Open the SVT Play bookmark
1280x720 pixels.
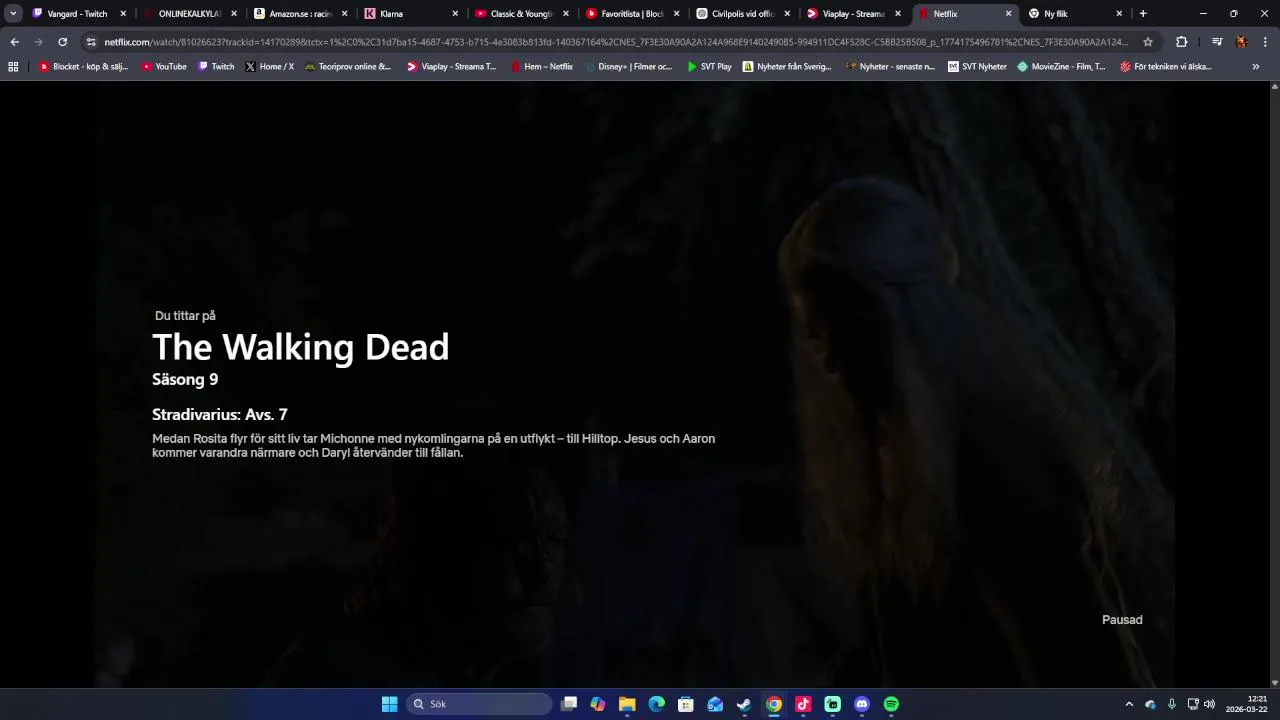pyautogui.click(x=709, y=67)
